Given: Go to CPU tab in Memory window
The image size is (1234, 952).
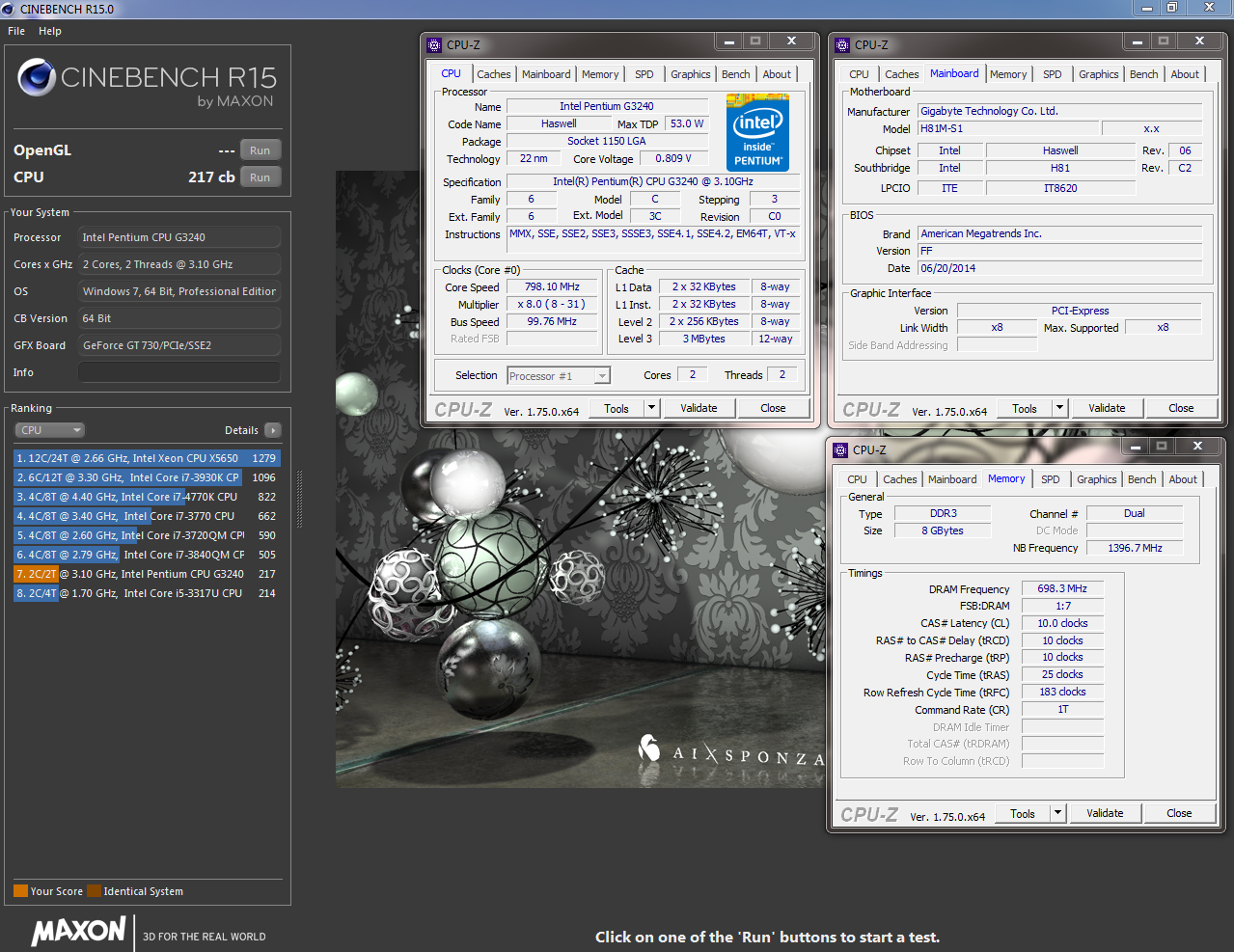Looking at the screenshot, I should click(x=858, y=479).
